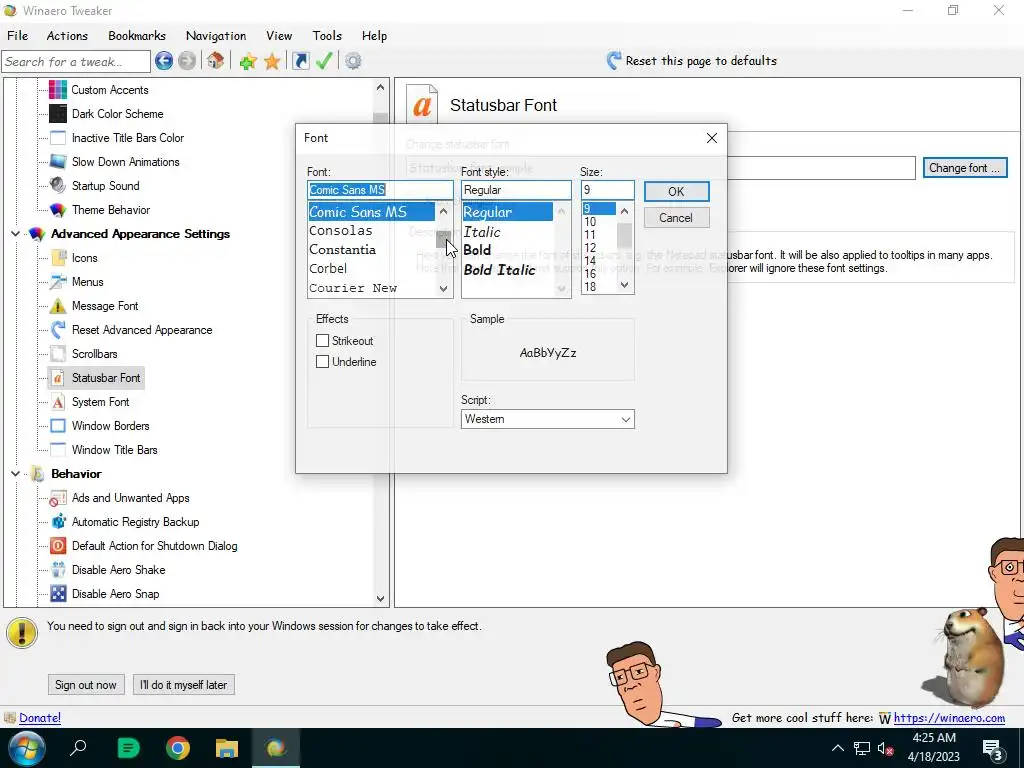Click the Startup Sound speaker icon

point(58,185)
